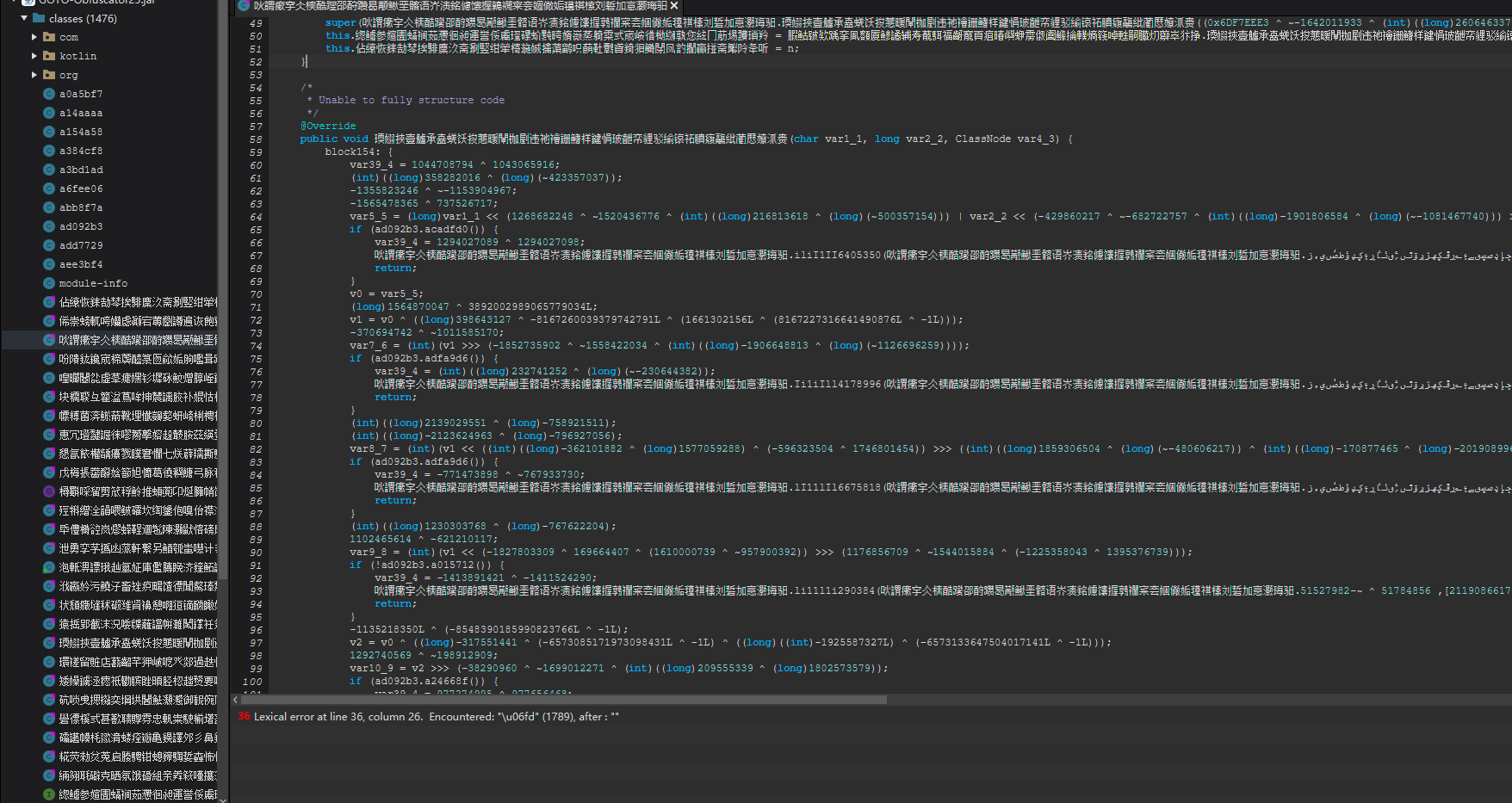Screen dimensions: 1512x803
Task: Click the class icon of module-info
Action: (x=49, y=283)
